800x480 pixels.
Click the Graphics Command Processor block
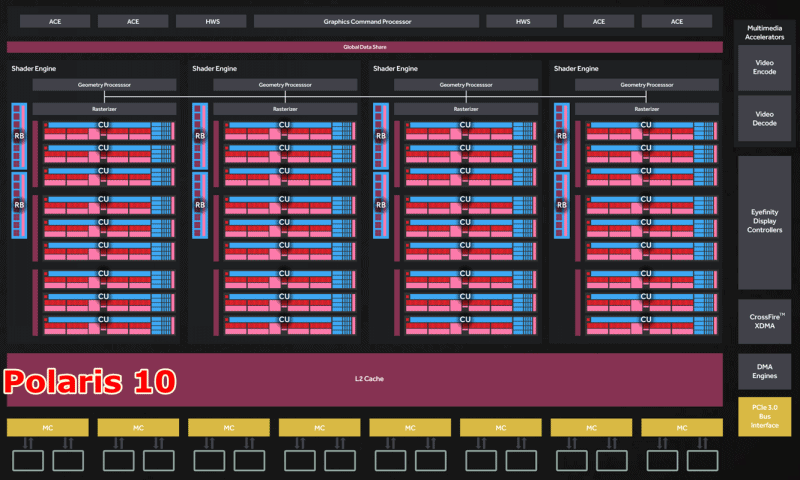pyautogui.click(x=365, y=21)
